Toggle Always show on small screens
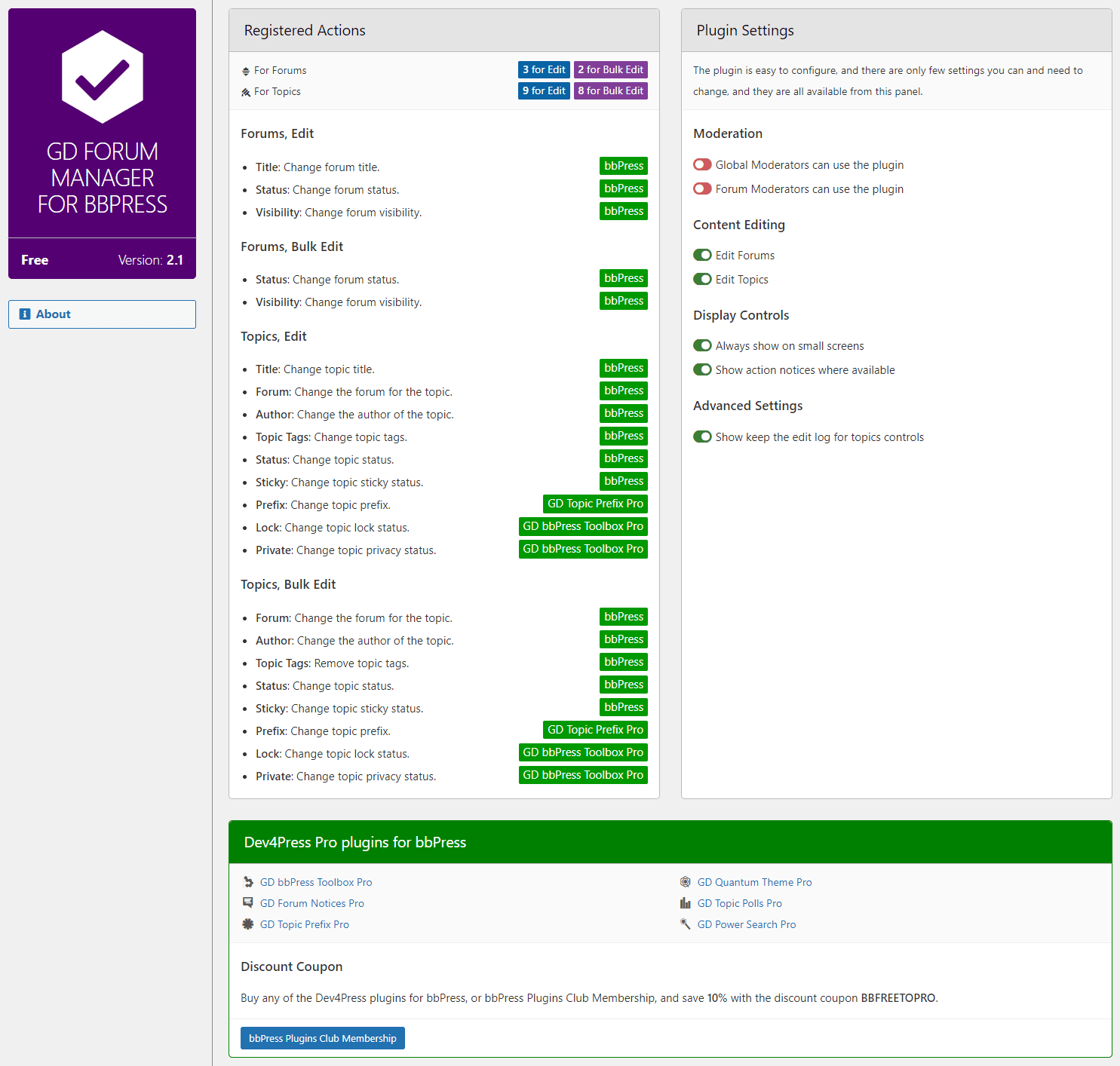The image size is (1120, 1066). point(702,345)
